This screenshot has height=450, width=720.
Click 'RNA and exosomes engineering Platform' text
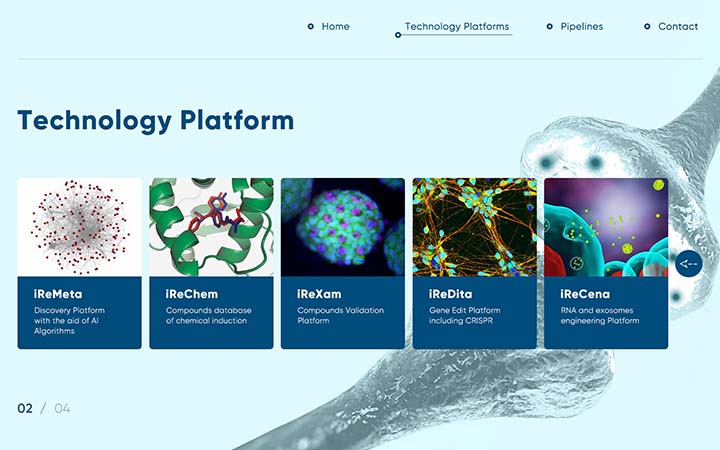click(x=600, y=315)
